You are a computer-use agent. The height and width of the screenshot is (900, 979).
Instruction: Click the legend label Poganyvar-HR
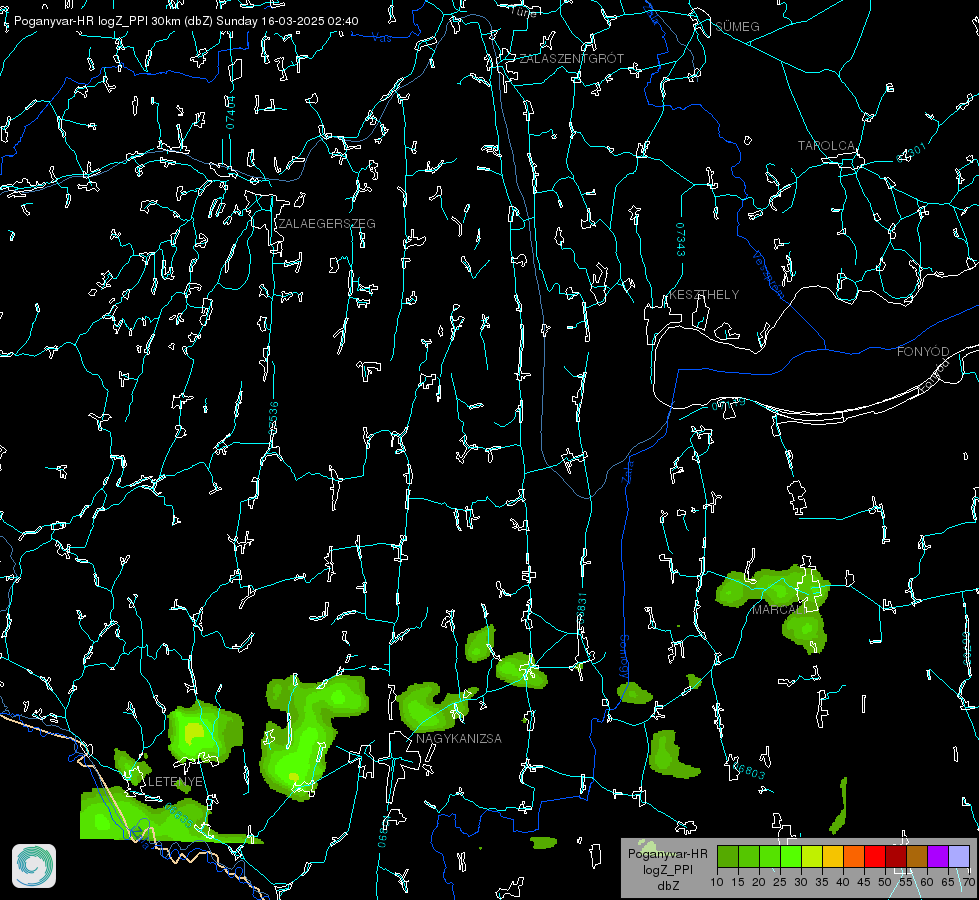pyautogui.click(x=667, y=854)
